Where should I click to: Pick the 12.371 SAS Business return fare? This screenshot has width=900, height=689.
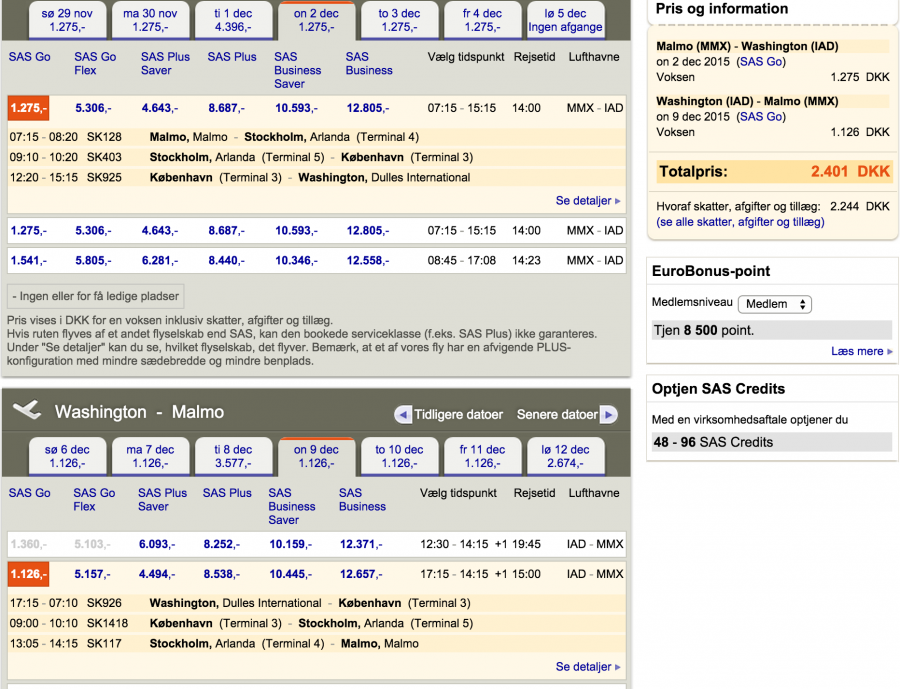361,544
